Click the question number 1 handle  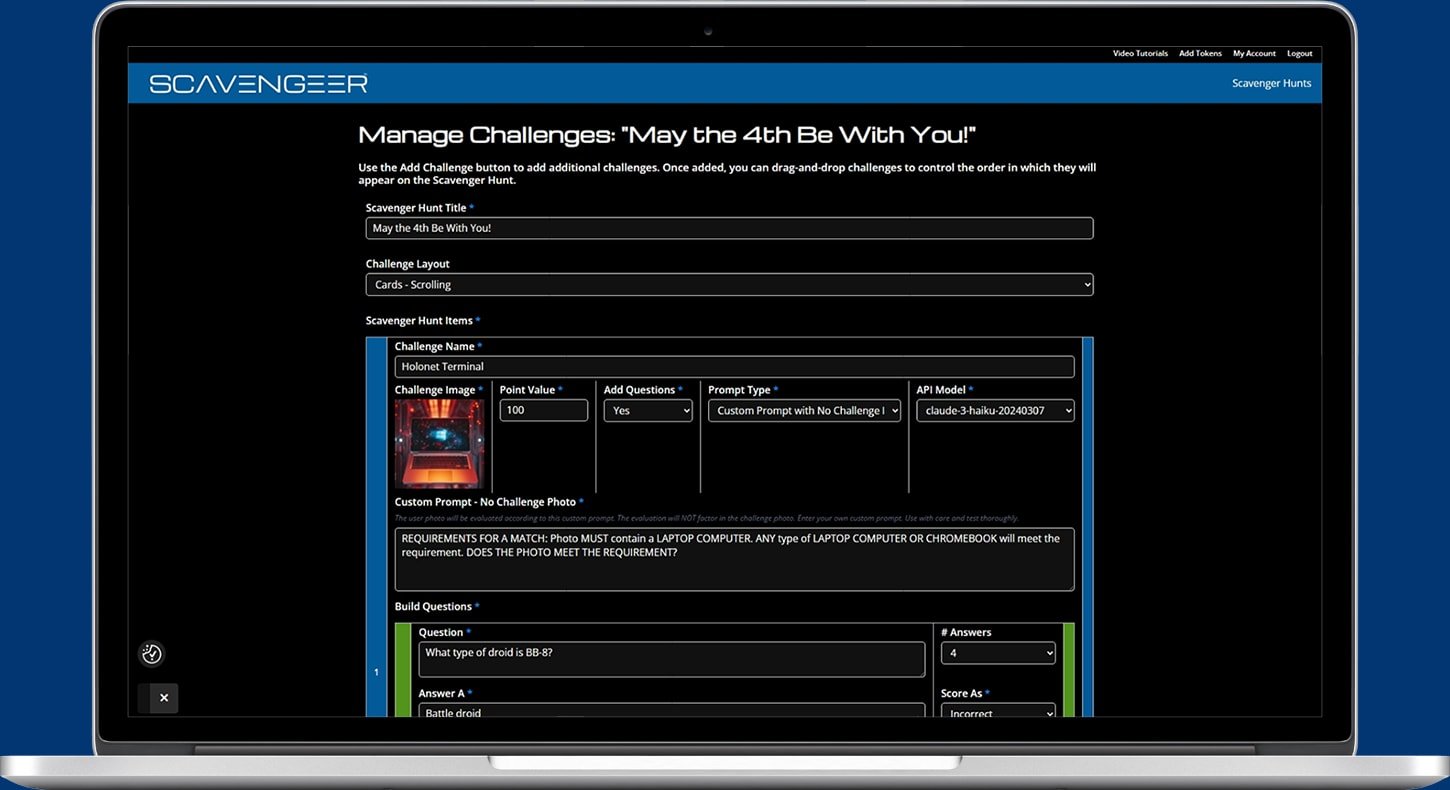[376, 671]
